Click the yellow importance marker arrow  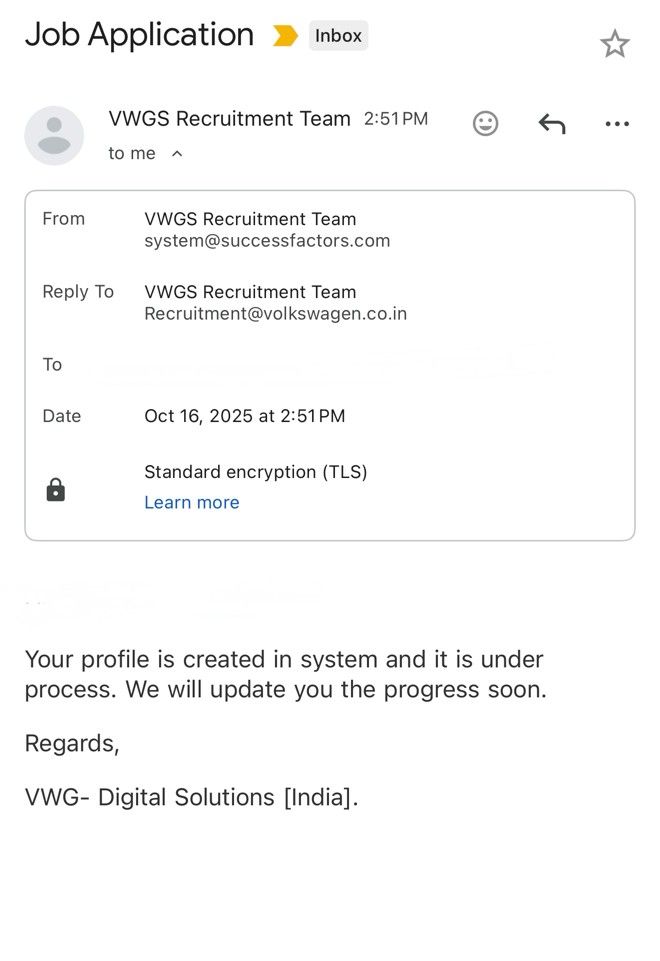click(x=285, y=36)
